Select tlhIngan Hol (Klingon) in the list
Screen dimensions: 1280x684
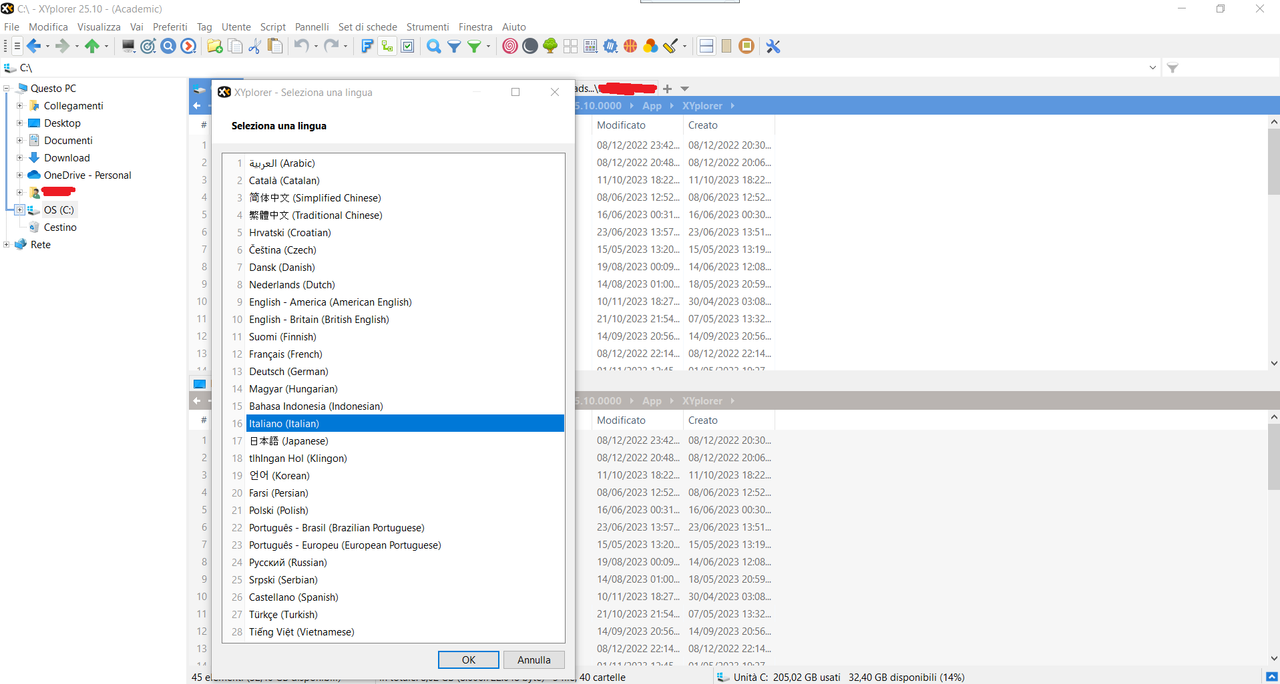pyautogui.click(x=405, y=459)
